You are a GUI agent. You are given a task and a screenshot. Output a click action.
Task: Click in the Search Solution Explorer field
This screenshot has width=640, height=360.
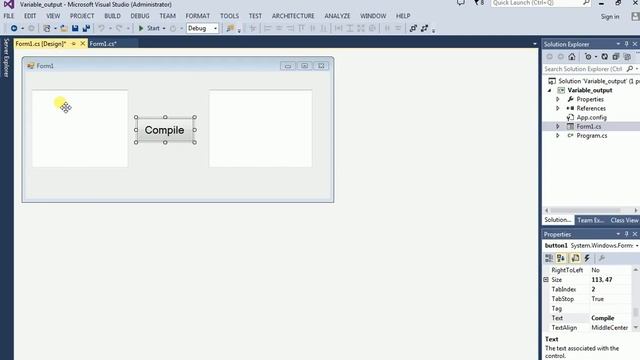click(x=584, y=69)
